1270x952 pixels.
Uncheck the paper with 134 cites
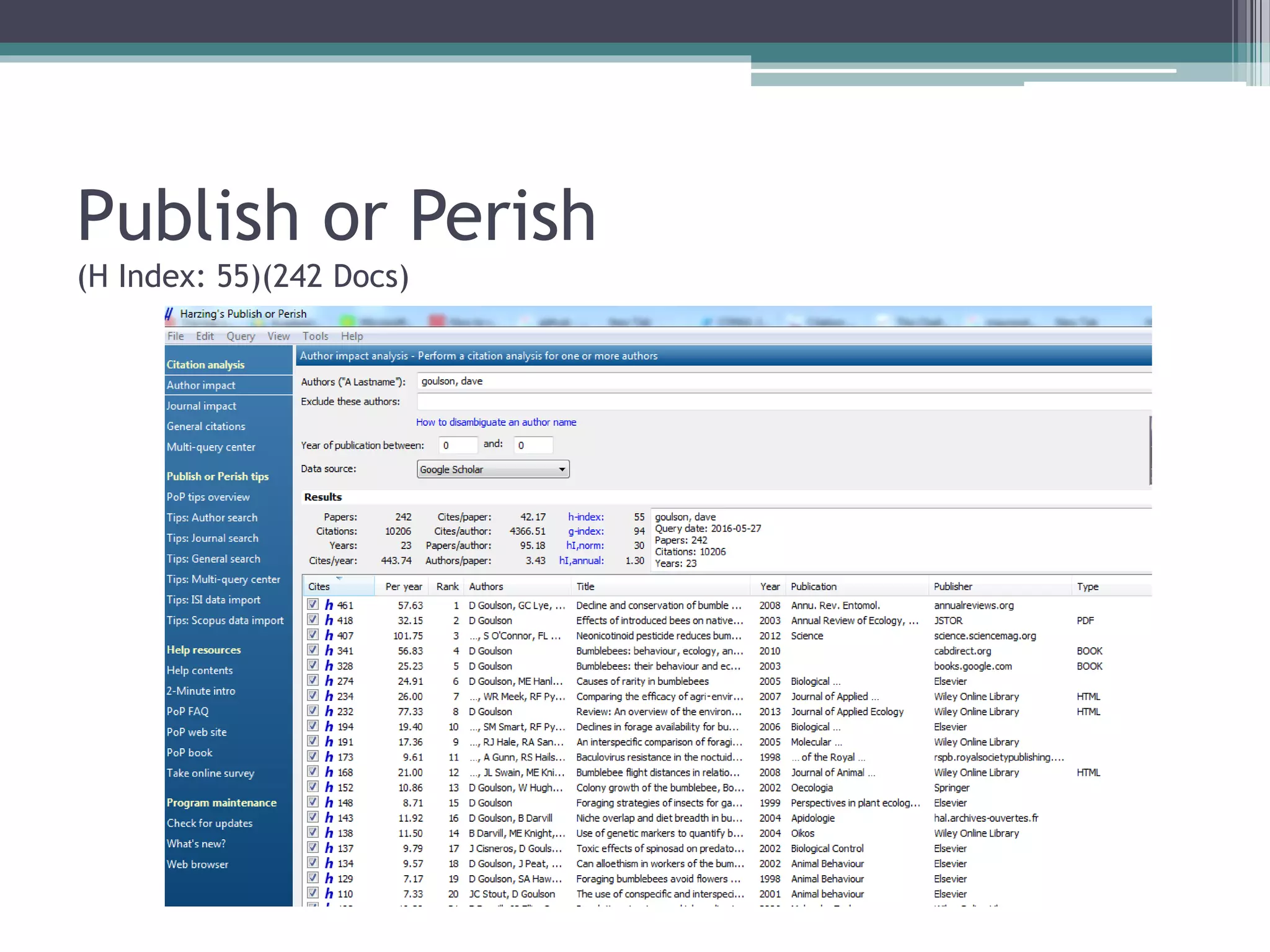(313, 863)
